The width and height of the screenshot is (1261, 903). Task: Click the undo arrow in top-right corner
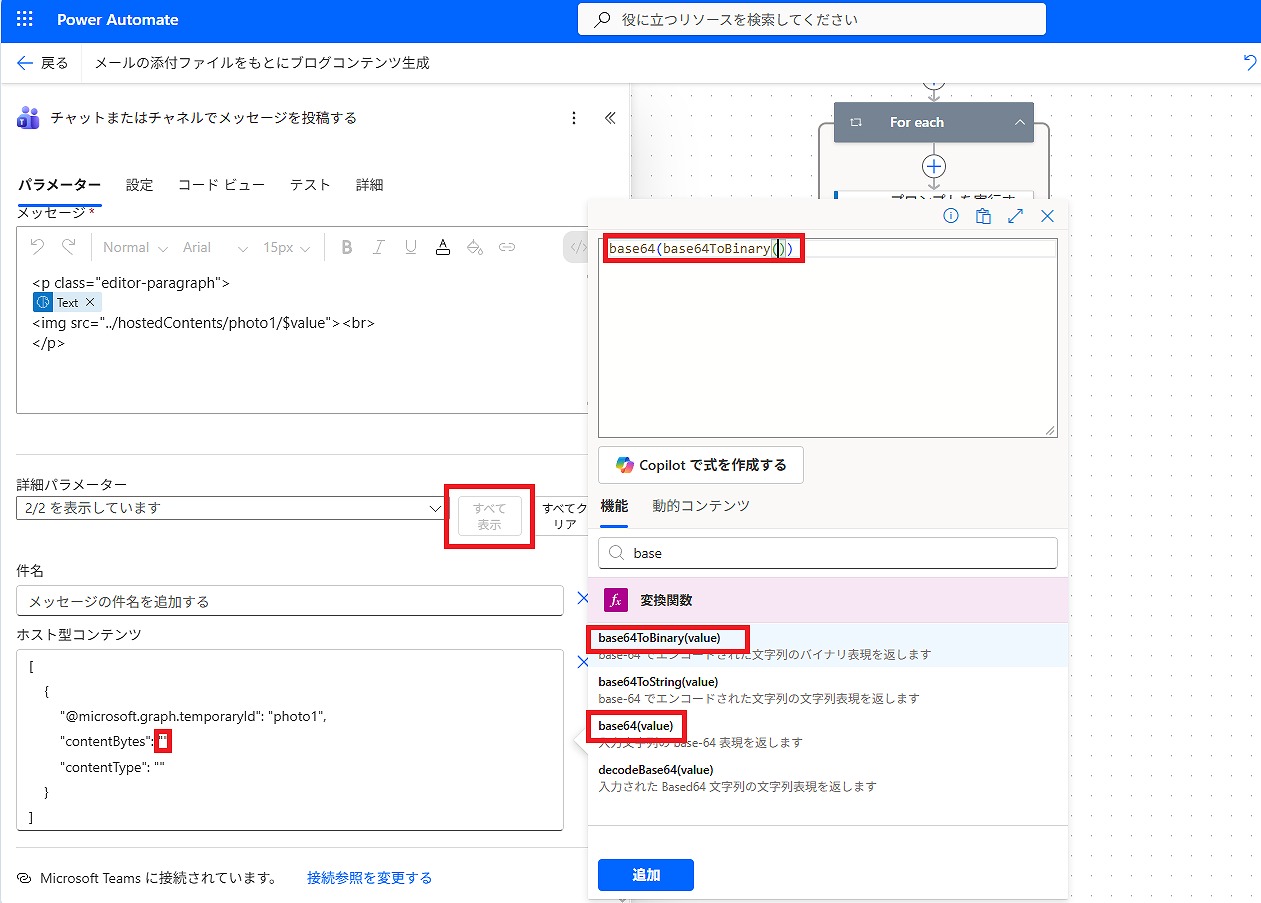(1249, 63)
